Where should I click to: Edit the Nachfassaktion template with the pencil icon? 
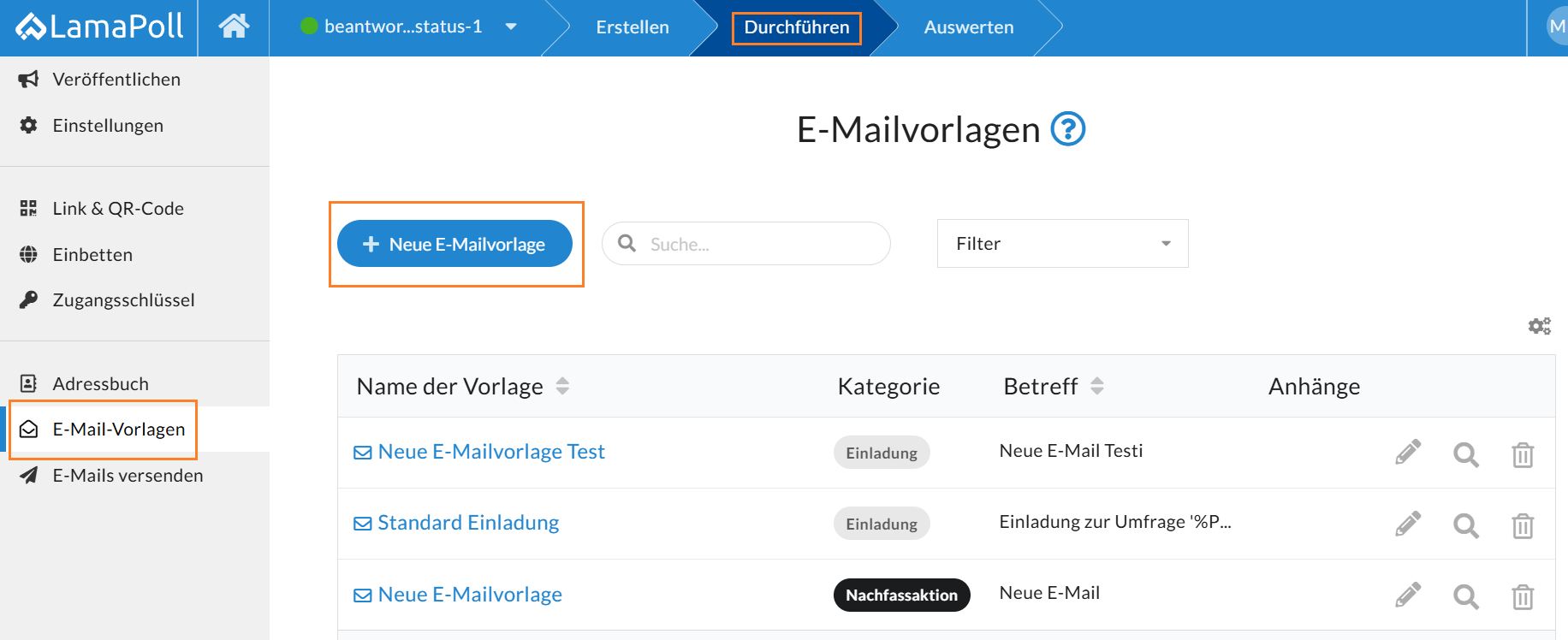1408,595
